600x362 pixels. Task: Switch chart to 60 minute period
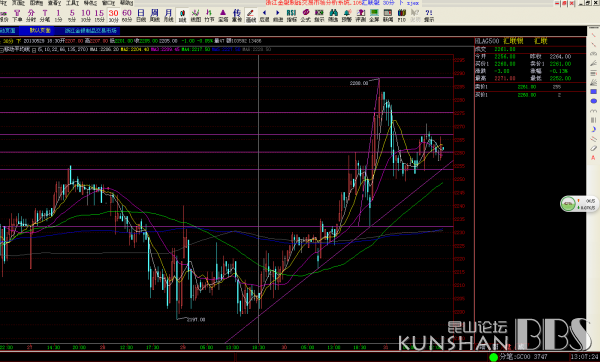[x=127, y=15]
